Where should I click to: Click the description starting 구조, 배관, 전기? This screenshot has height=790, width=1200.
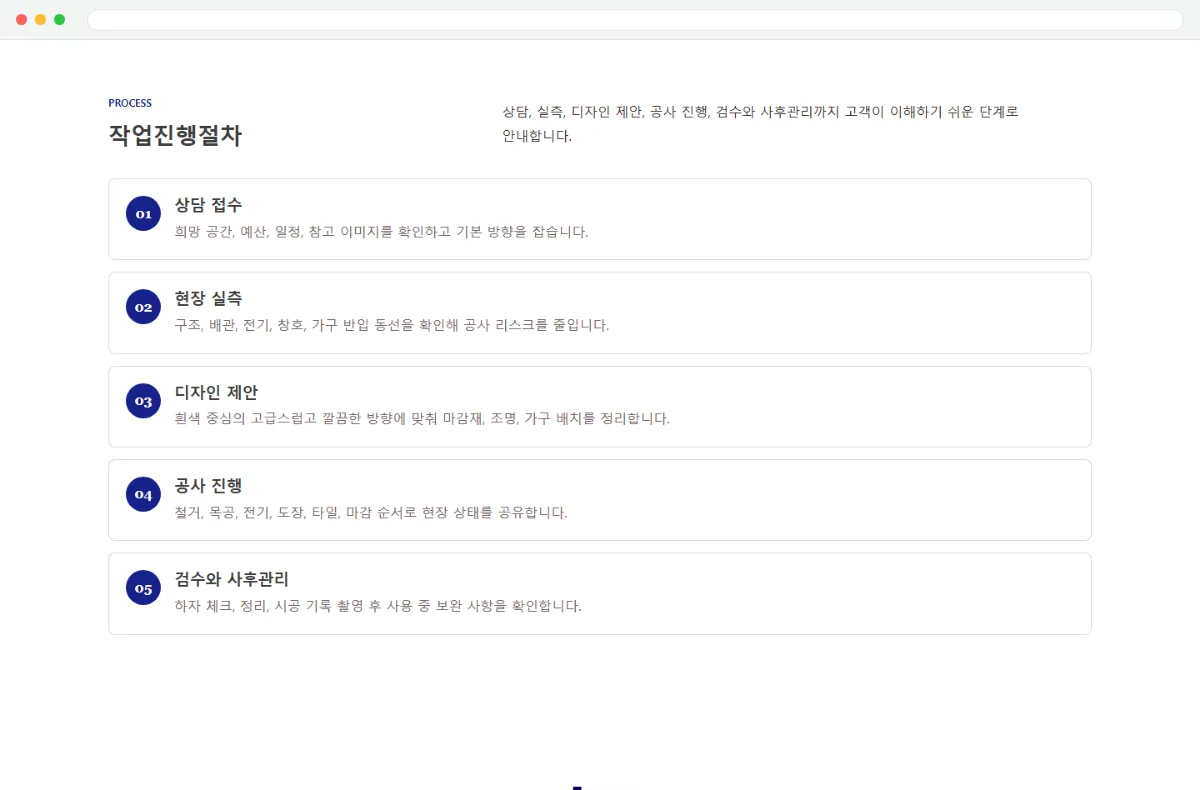391,325
